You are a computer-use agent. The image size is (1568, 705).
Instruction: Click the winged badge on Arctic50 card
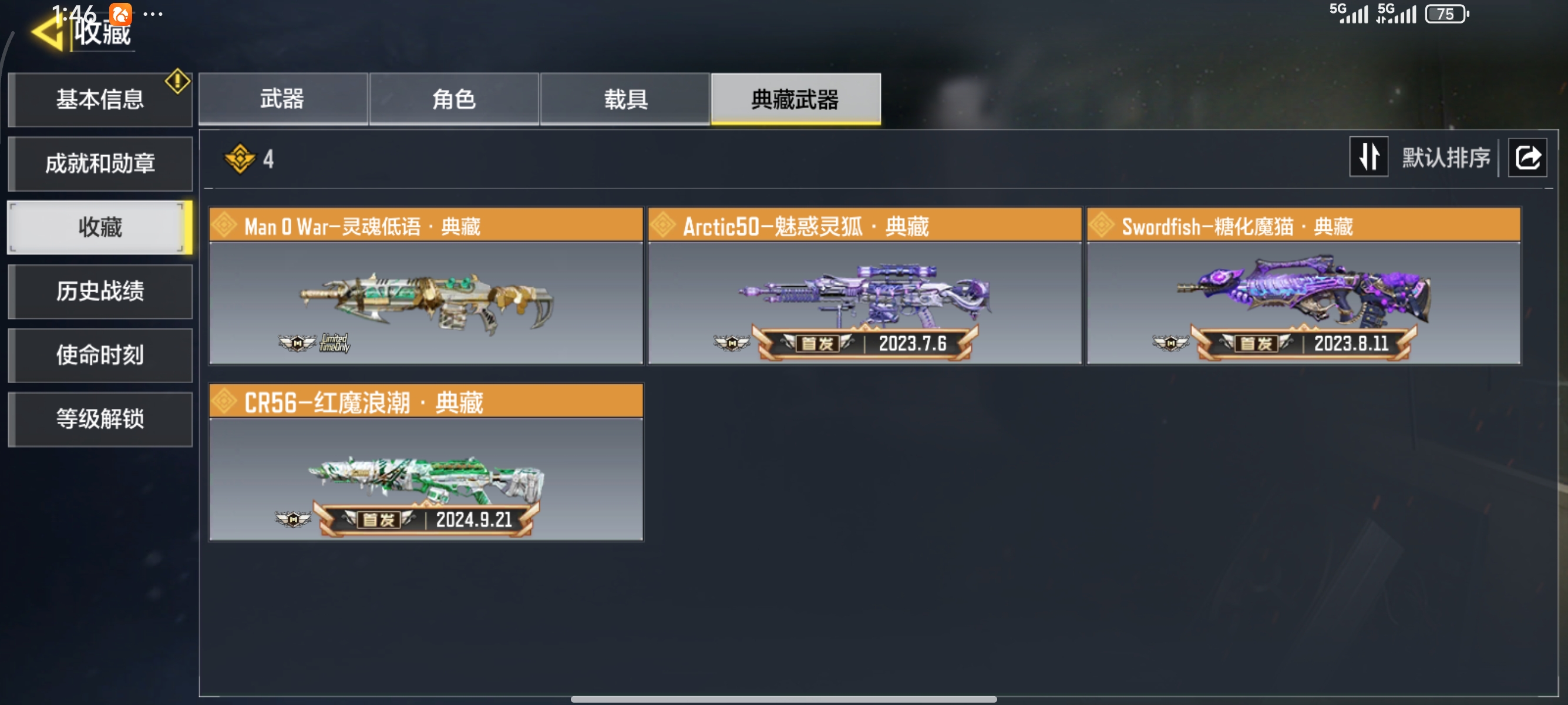pyautogui.click(x=732, y=343)
